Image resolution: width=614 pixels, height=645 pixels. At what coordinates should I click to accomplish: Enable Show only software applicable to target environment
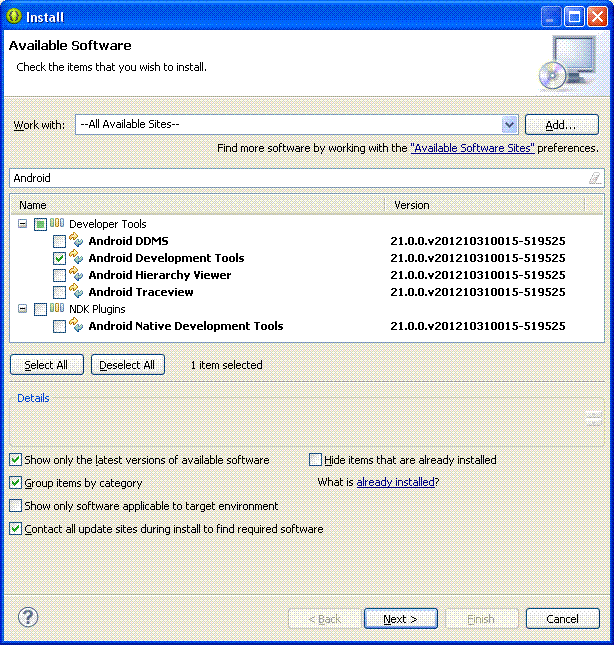tap(15, 506)
